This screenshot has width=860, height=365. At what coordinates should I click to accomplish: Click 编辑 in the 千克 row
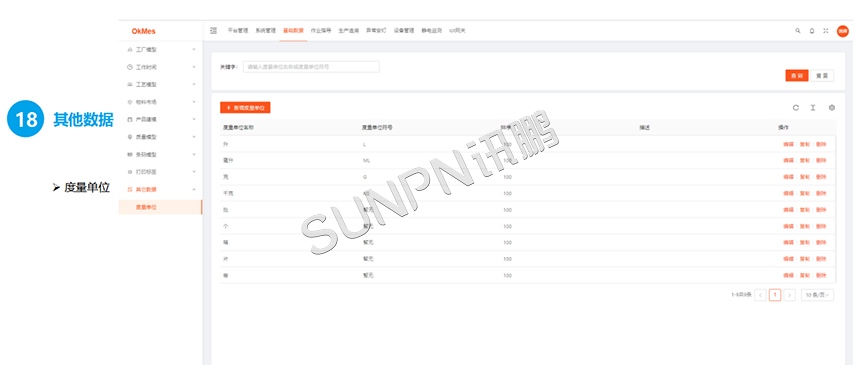(x=788, y=194)
